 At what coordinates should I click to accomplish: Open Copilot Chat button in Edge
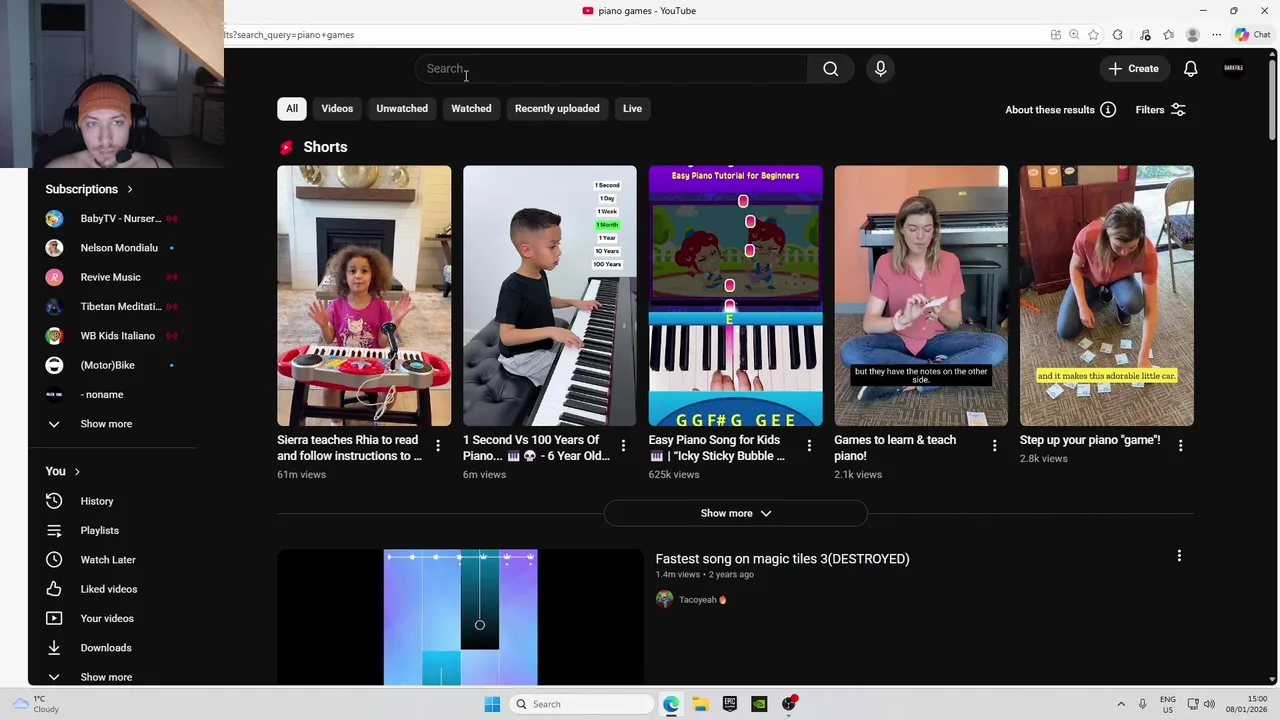click(x=1252, y=35)
